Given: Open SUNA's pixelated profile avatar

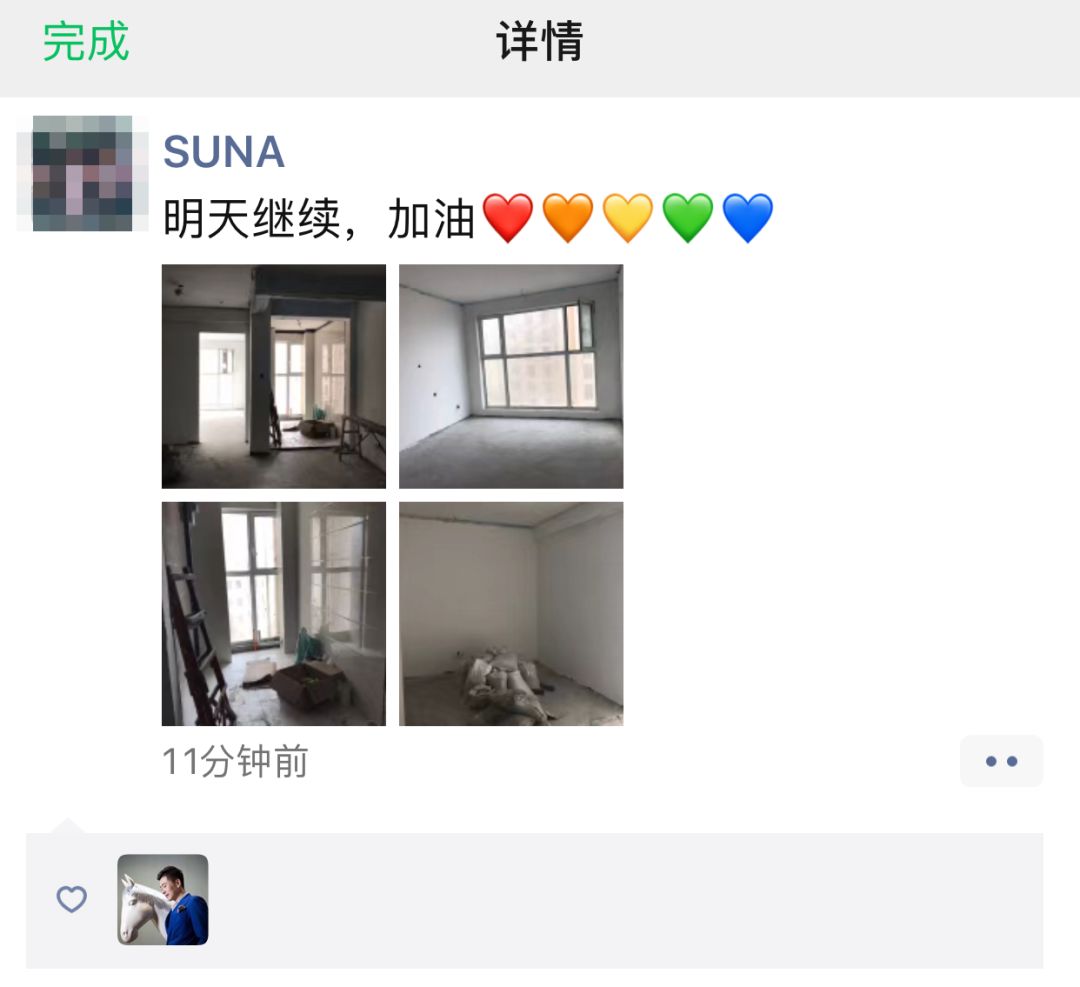Looking at the screenshot, I should click(83, 174).
